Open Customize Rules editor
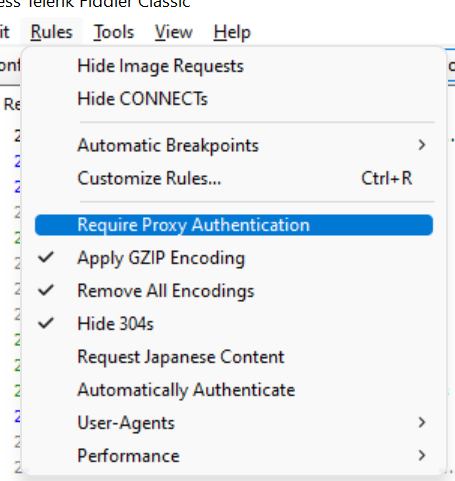The image size is (455, 481). tap(234, 178)
